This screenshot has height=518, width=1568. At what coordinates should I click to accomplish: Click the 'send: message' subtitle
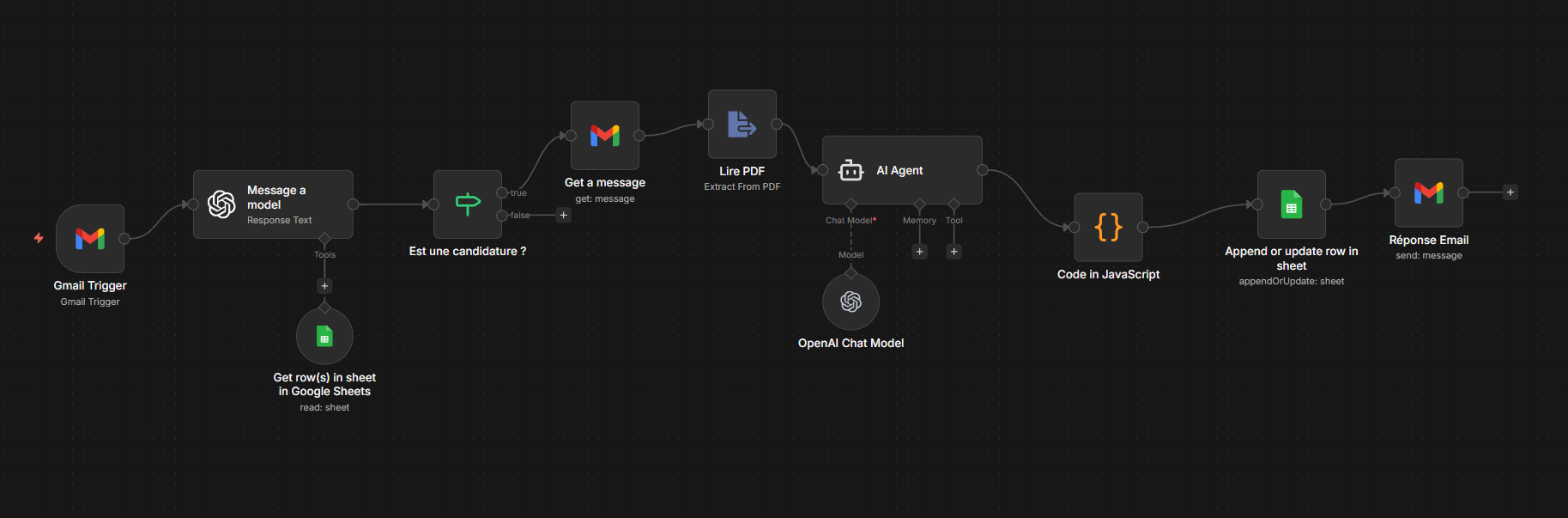(1429, 255)
